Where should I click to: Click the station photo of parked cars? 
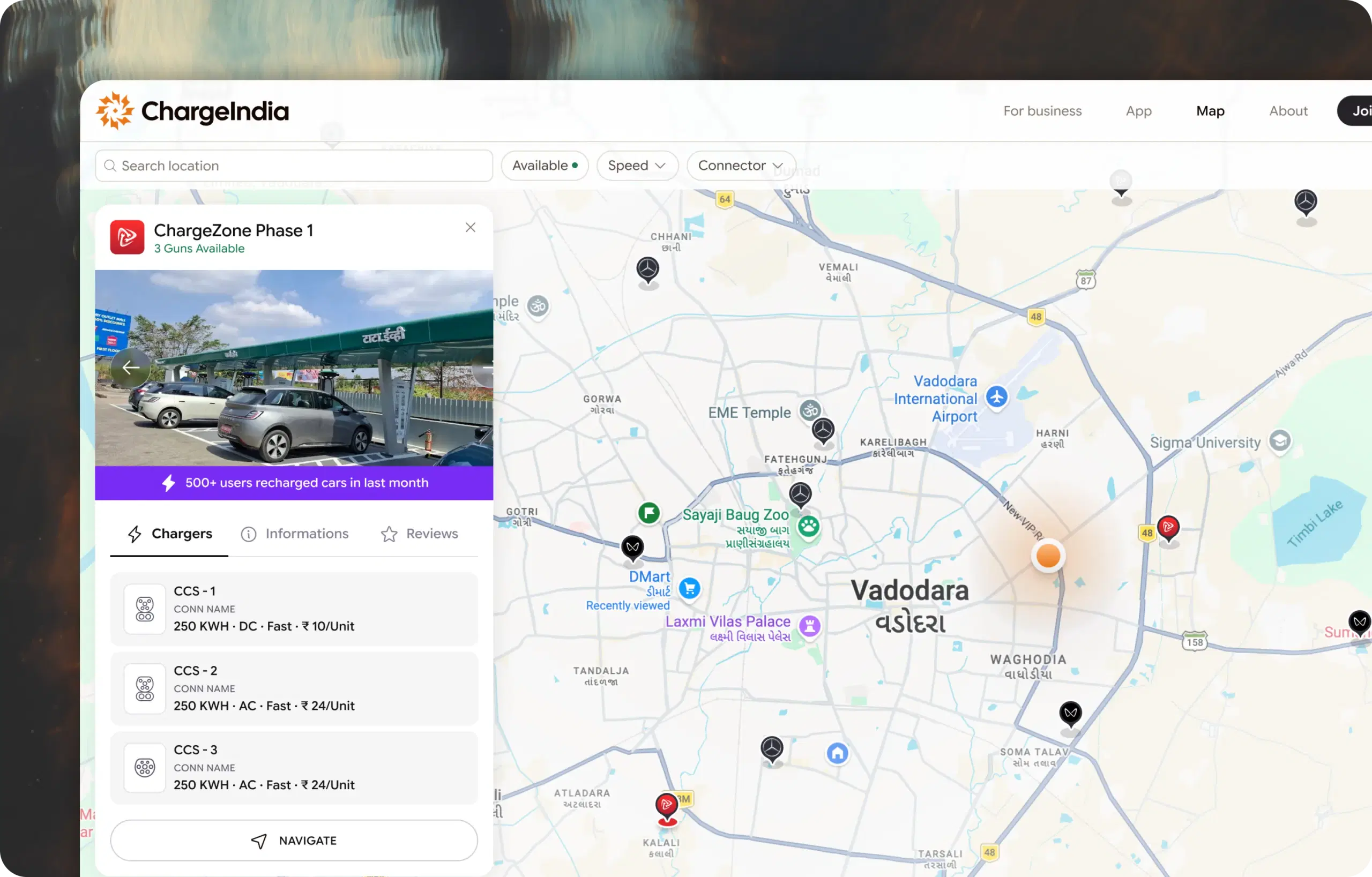[294, 368]
